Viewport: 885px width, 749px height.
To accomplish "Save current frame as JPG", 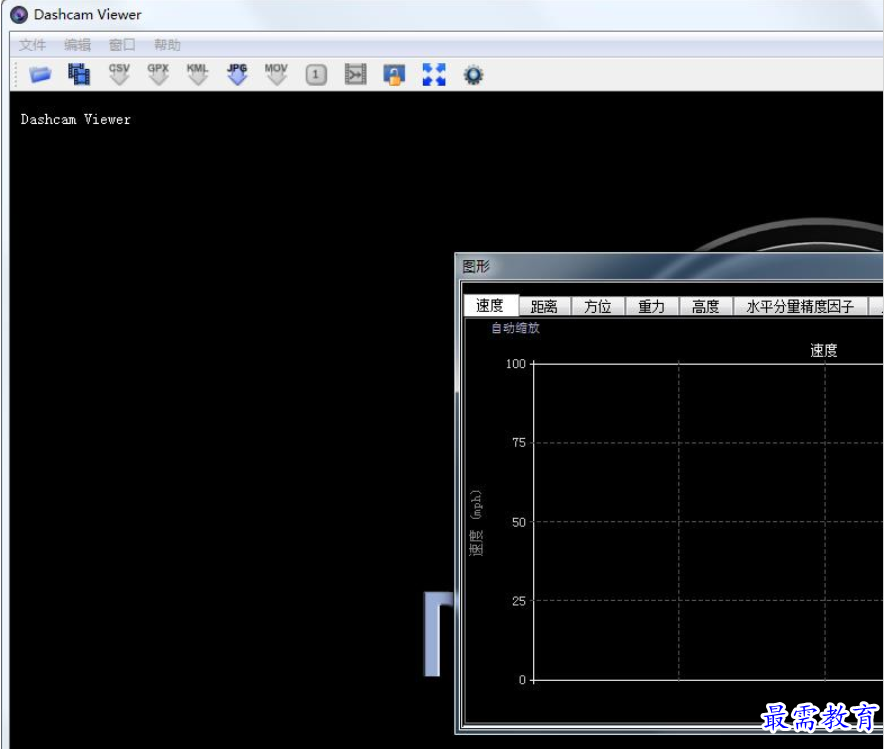I will click(237, 74).
